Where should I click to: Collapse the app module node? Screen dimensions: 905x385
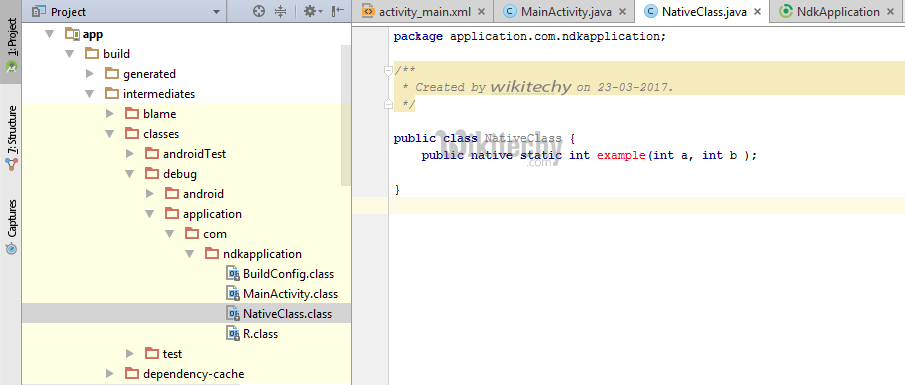pos(50,35)
